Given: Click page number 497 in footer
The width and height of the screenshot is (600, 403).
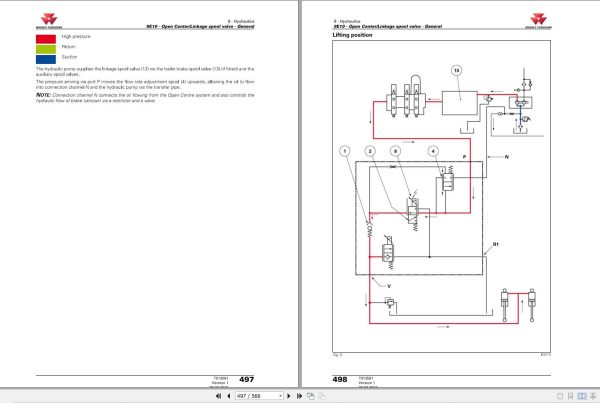Looking at the screenshot, I should [x=246, y=379].
